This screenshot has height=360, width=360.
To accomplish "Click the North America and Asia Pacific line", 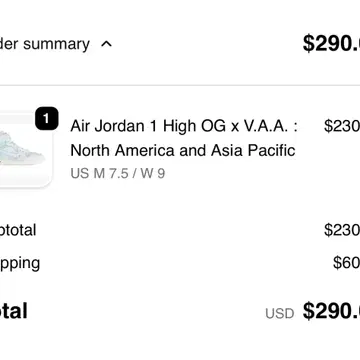I will (183, 151).
